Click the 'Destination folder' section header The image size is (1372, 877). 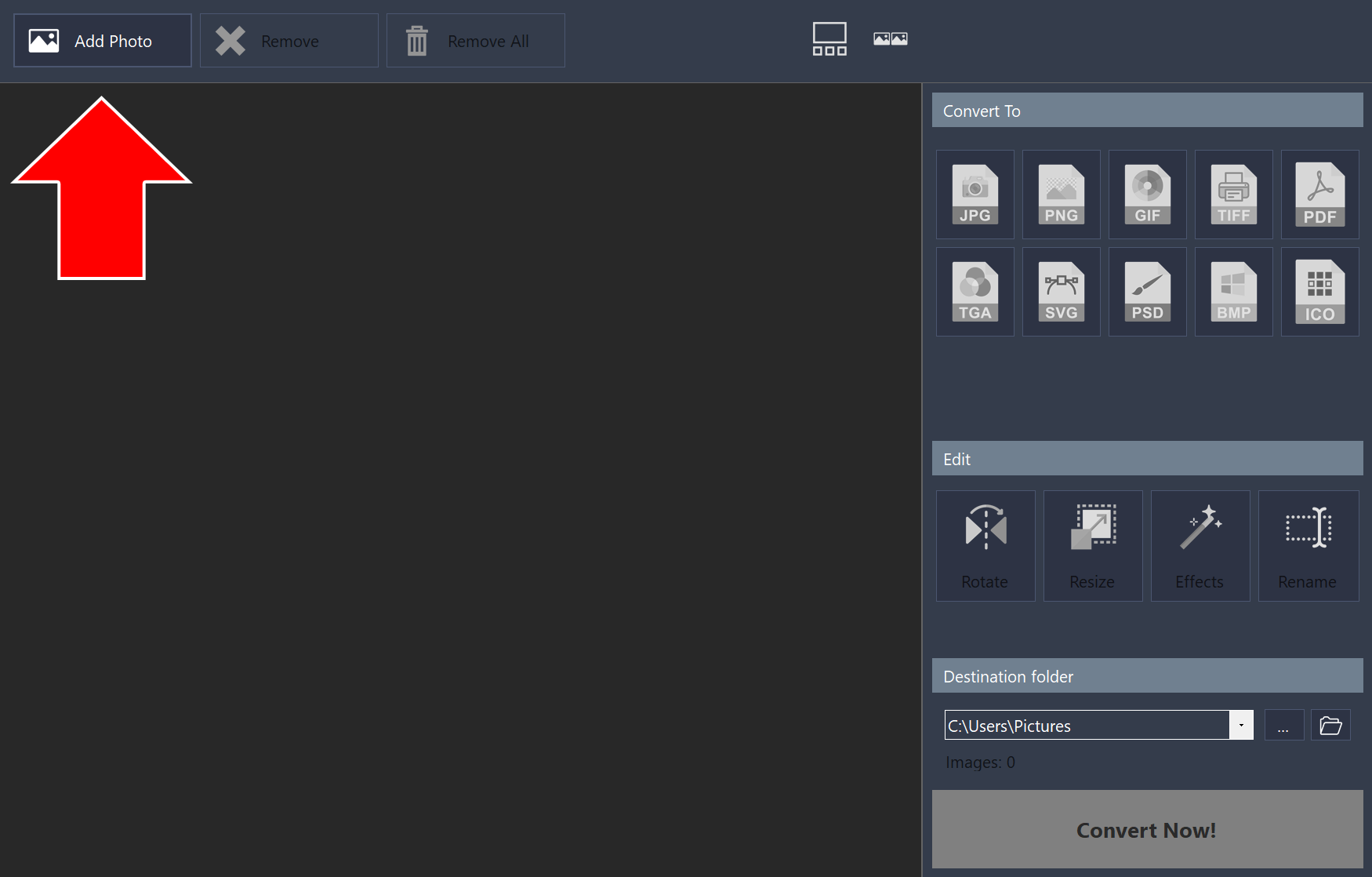coord(1148,676)
